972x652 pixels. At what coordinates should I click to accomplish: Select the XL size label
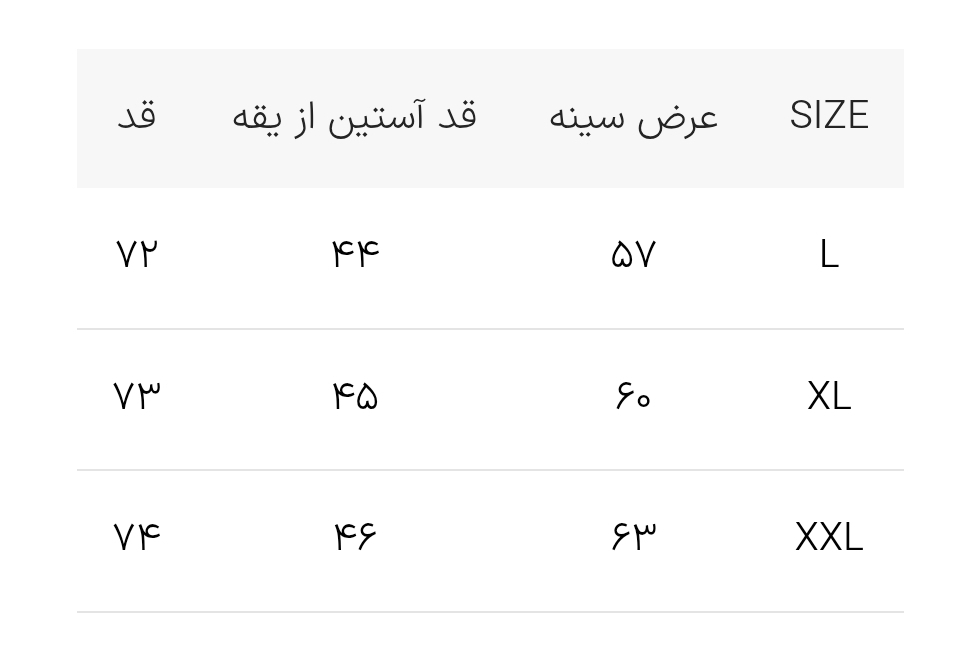pyautogui.click(x=828, y=397)
